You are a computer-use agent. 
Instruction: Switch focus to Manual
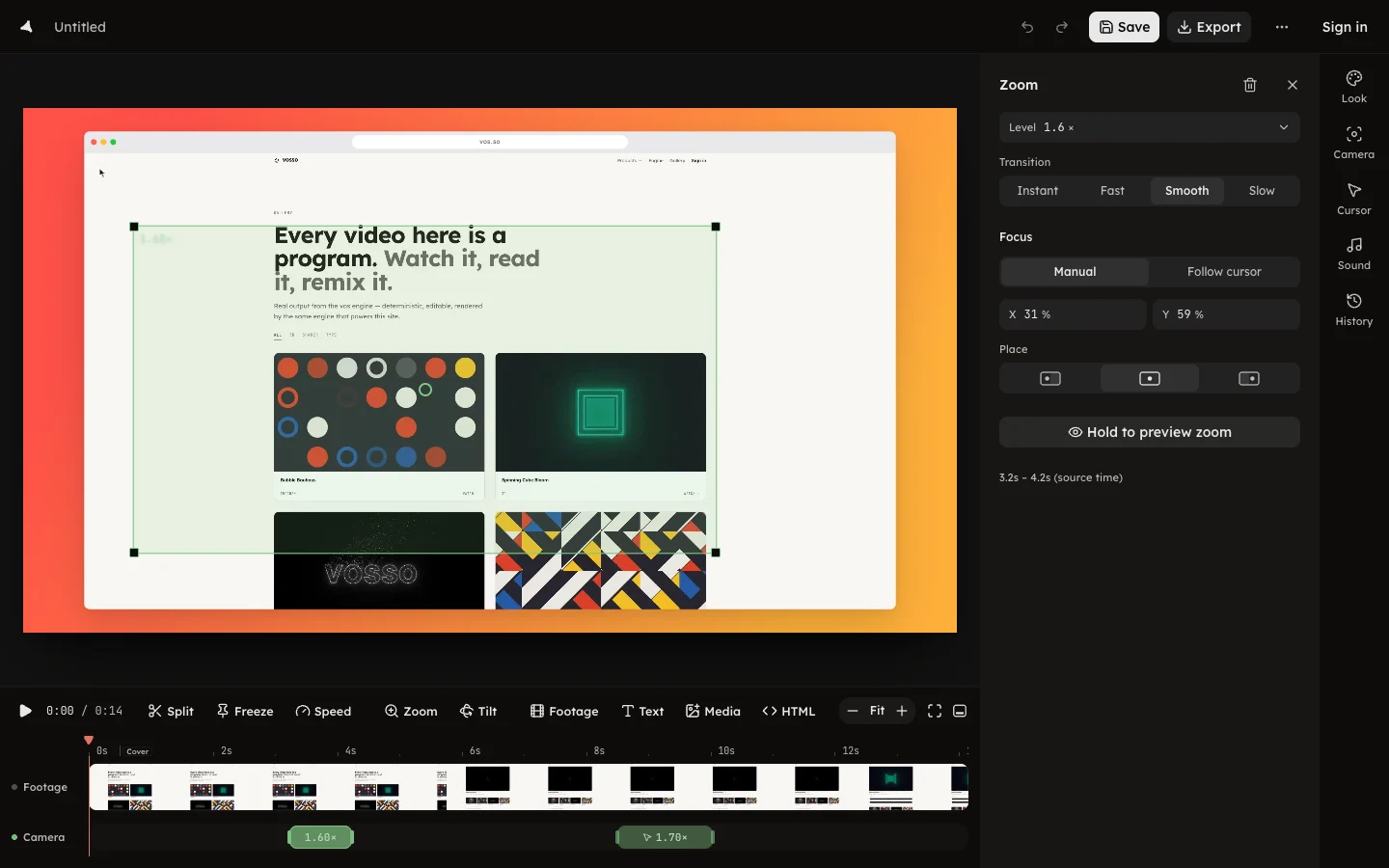tap(1075, 272)
